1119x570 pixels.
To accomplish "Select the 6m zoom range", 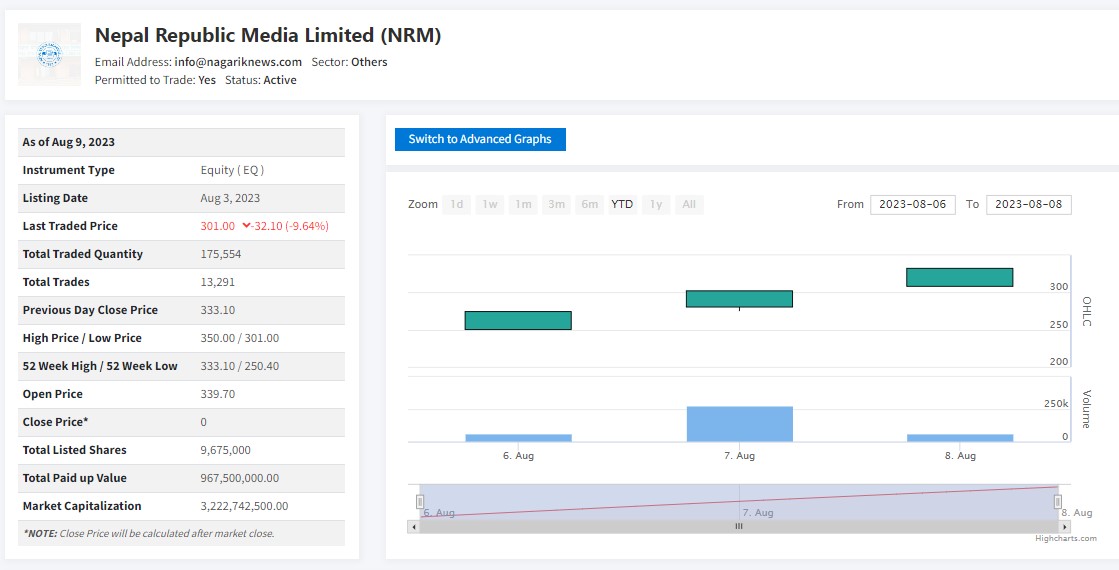I will pos(590,204).
